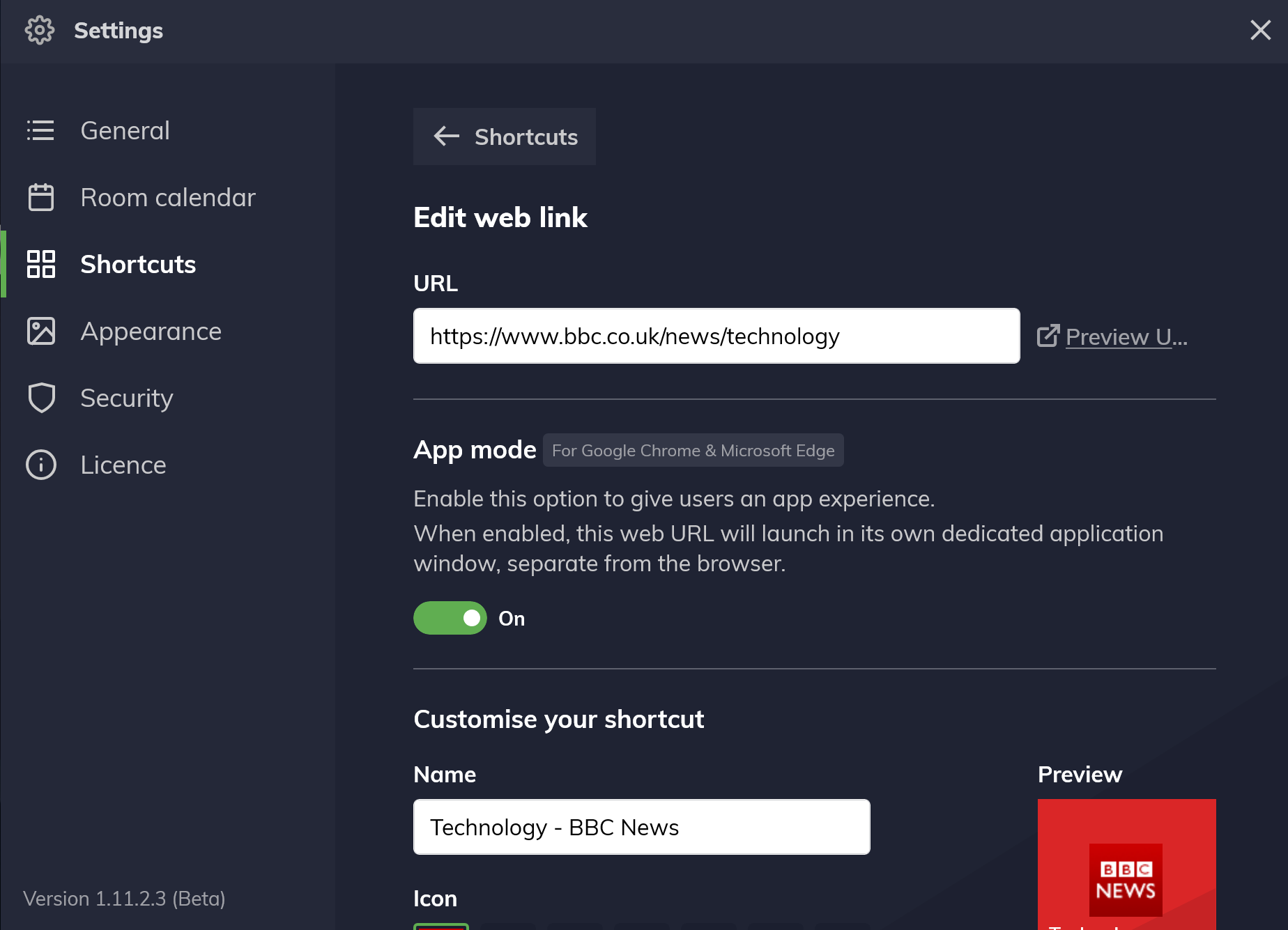This screenshot has width=1288, height=930.
Task: Select the Appearance picture icon
Action: pos(40,331)
